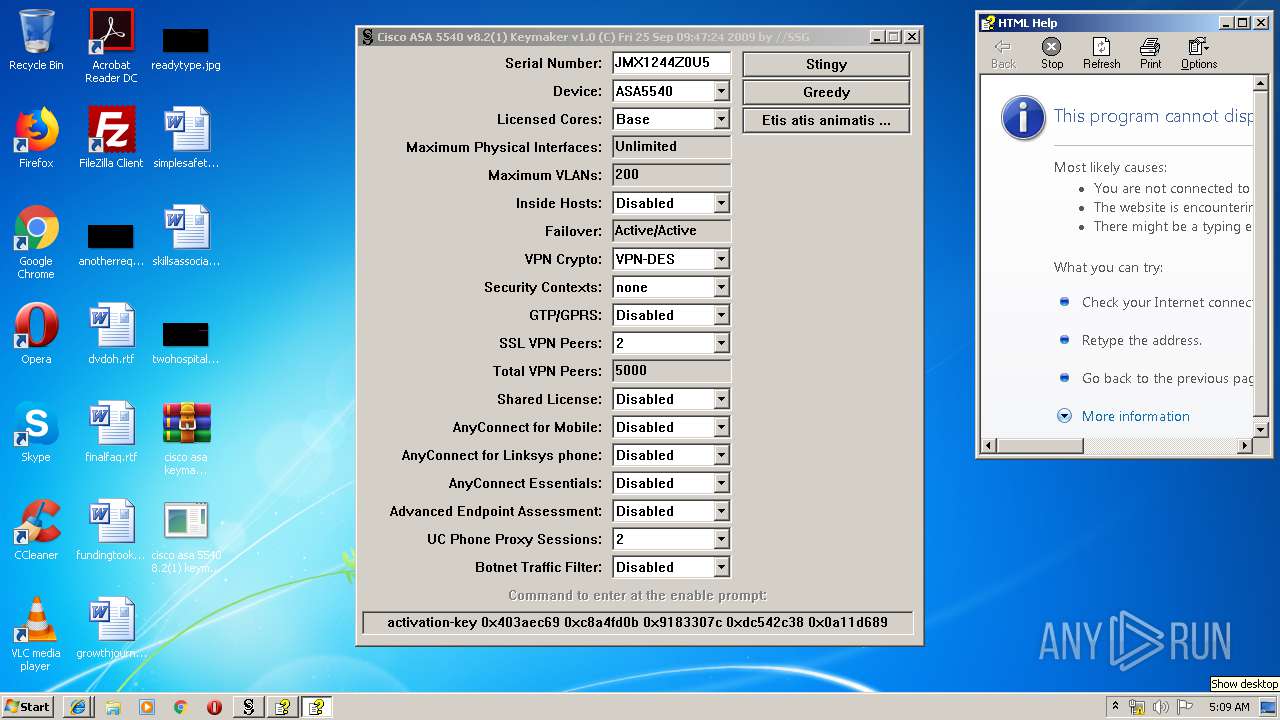Open Skype desktop shortcut
This screenshot has width=1280, height=720.
point(36,432)
